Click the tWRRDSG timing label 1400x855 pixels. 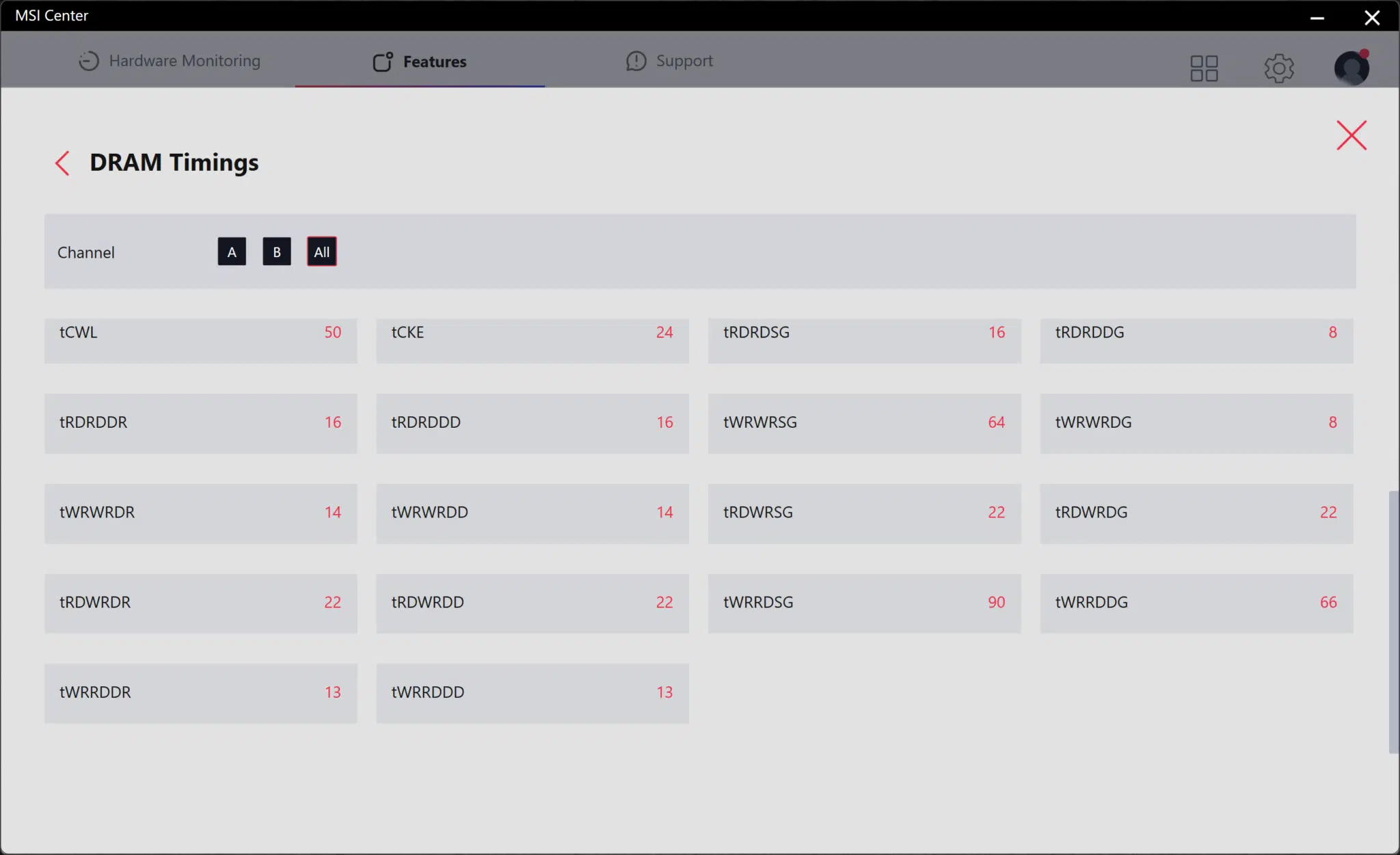click(x=758, y=602)
